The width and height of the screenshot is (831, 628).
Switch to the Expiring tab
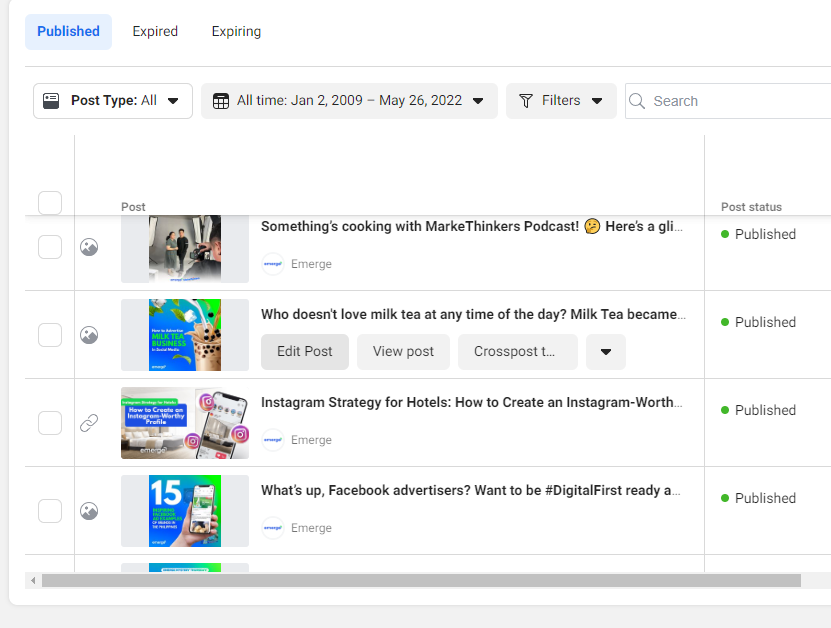[x=236, y=31]
